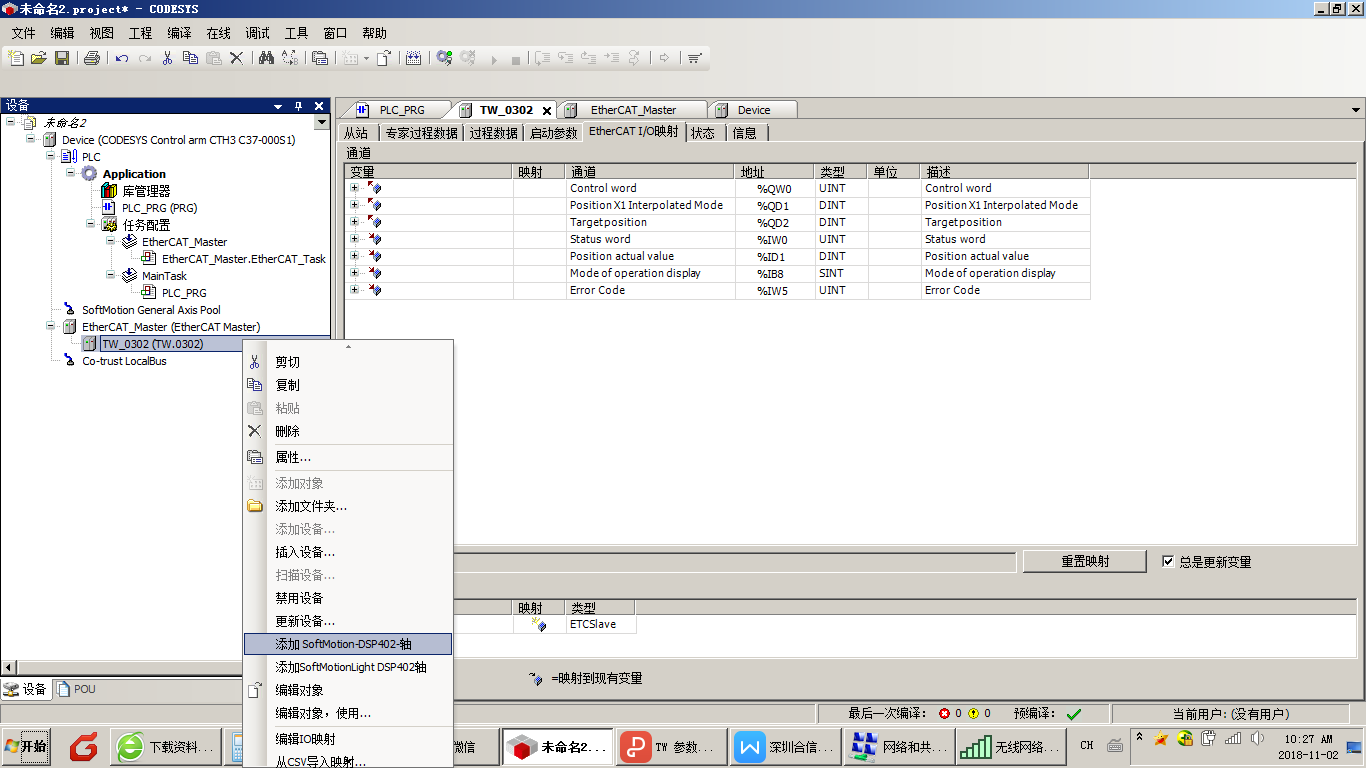Open 无线网络 taskbar window

pos(1012,747)
